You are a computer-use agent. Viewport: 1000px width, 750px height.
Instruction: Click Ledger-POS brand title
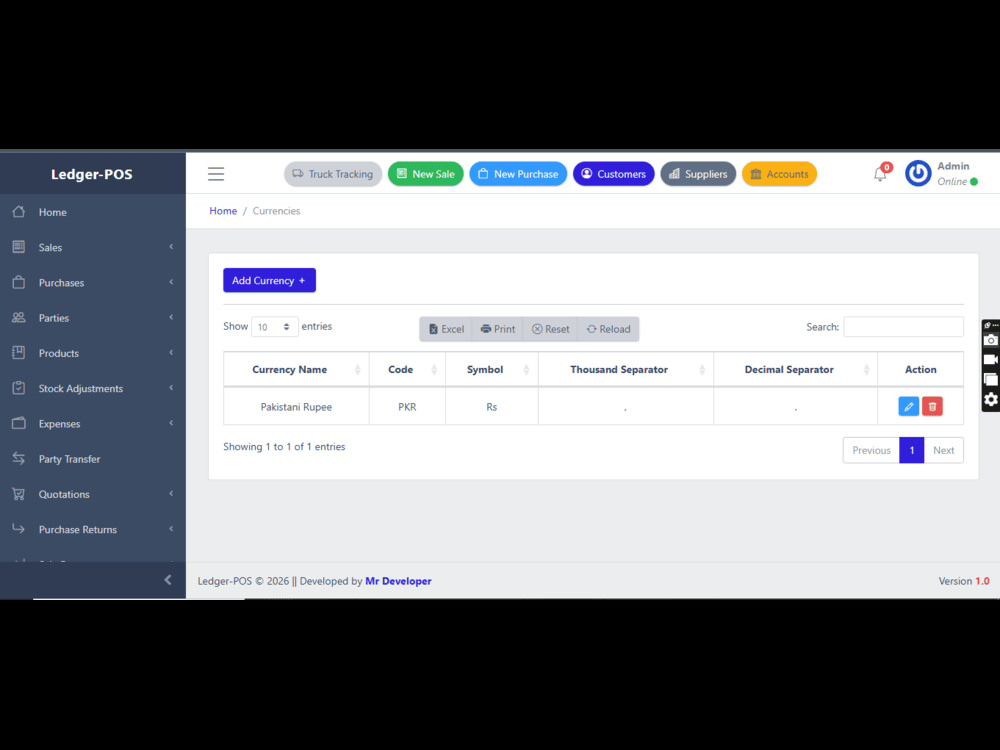92,174
